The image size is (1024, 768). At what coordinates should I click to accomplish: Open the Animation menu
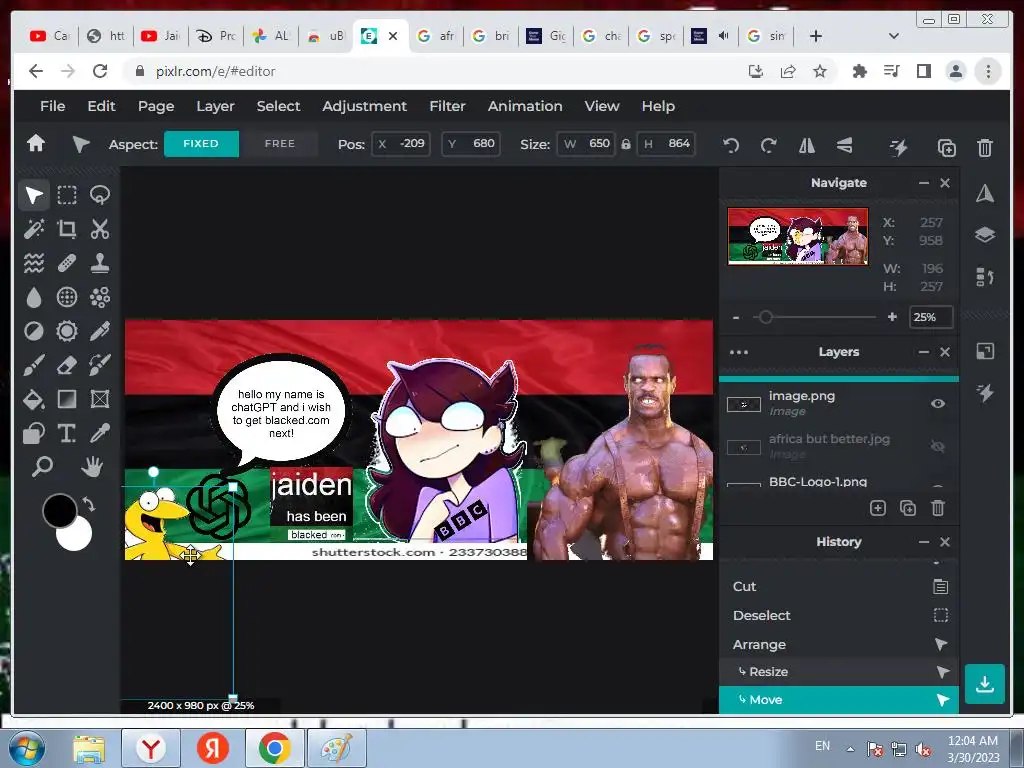525,106
